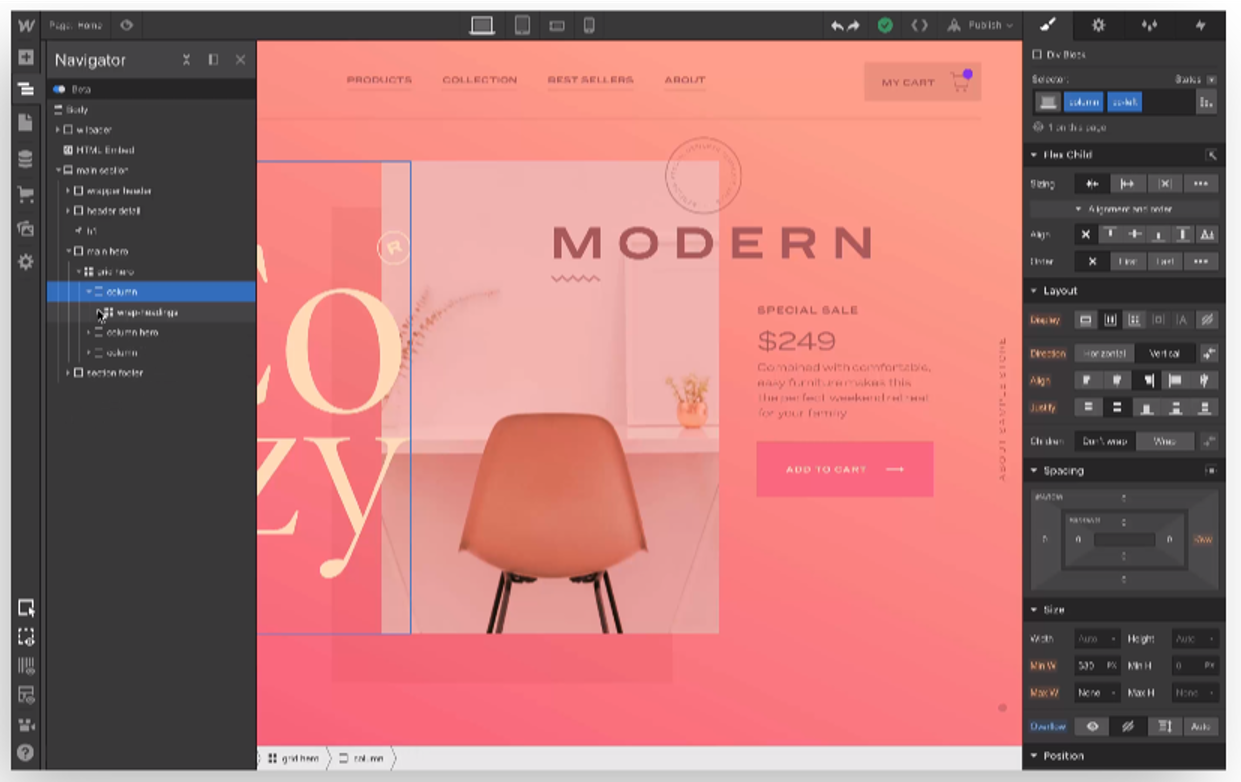Pin the Navigator panel

(x=213, y=60)
